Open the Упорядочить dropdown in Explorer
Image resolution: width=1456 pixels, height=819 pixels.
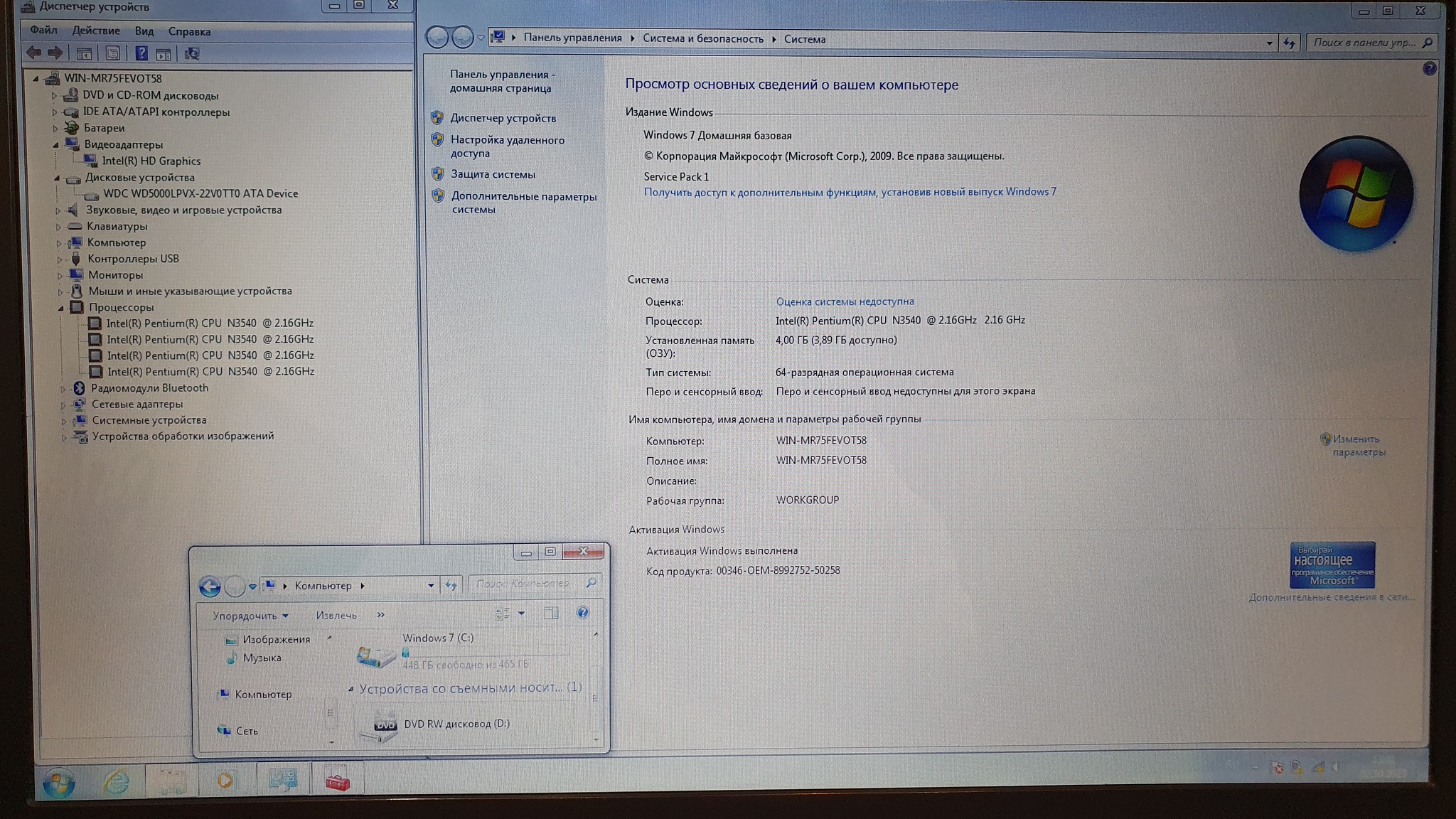[250, 616]
